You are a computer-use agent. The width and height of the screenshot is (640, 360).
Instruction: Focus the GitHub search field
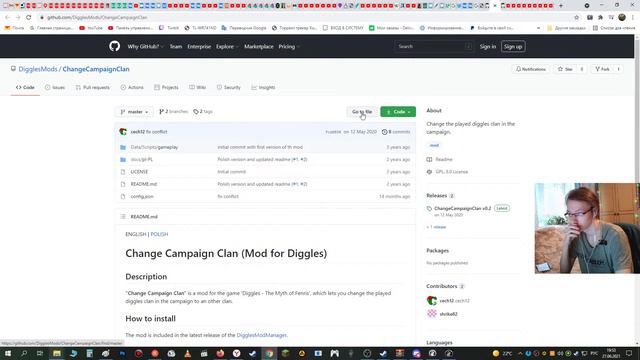tap(434, 47)
